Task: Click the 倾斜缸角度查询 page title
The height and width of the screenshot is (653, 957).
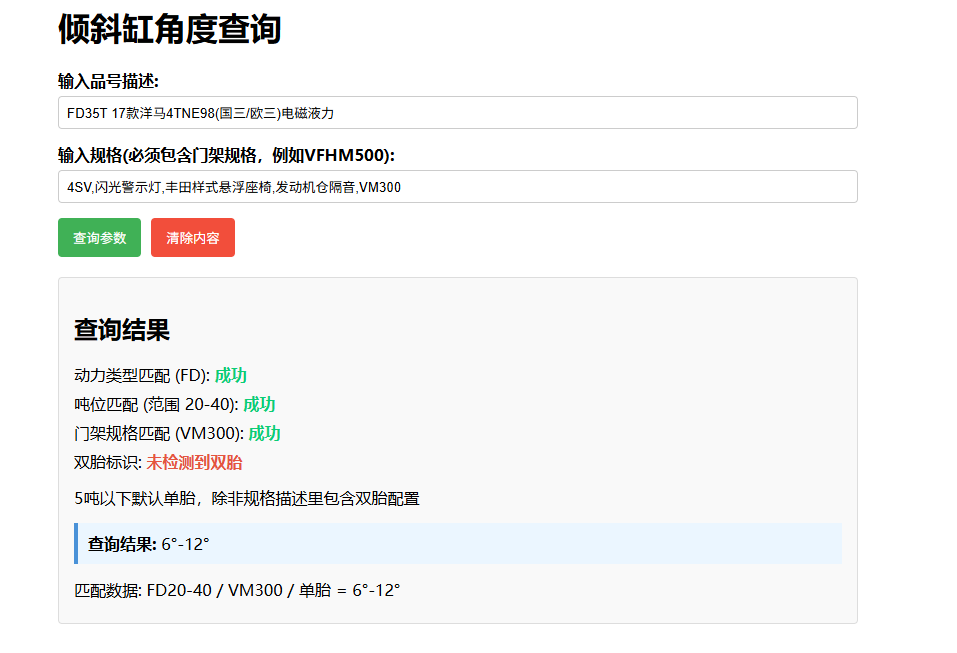Action: 169,30
